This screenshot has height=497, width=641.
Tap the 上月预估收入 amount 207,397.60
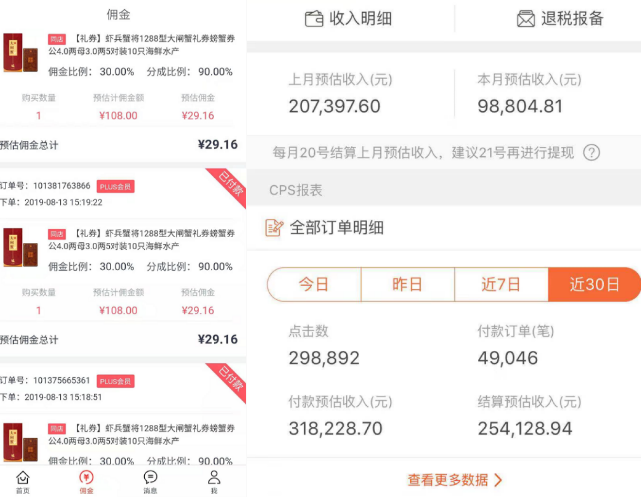coord(334,106)
